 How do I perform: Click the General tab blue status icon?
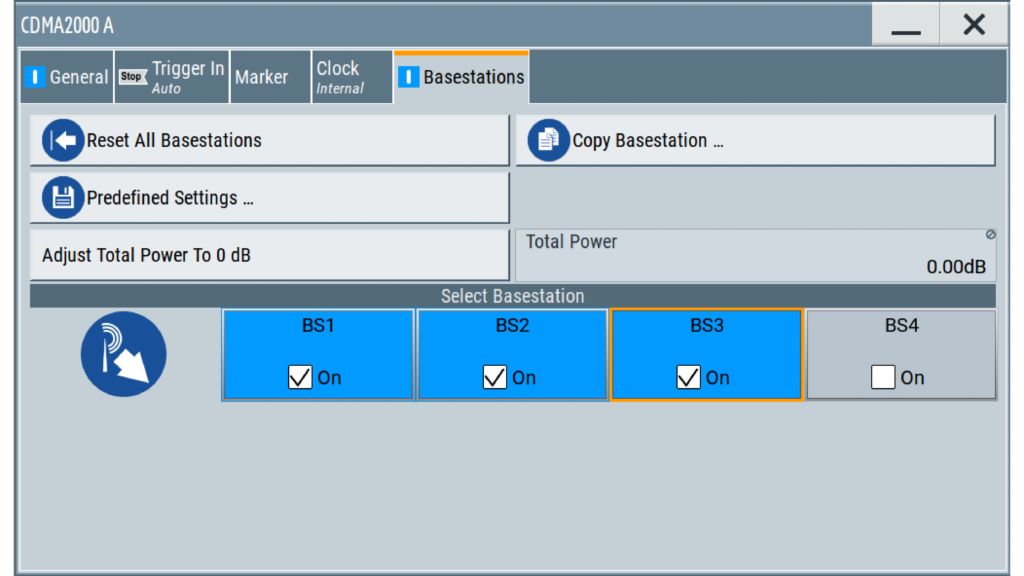pos(35,77)
